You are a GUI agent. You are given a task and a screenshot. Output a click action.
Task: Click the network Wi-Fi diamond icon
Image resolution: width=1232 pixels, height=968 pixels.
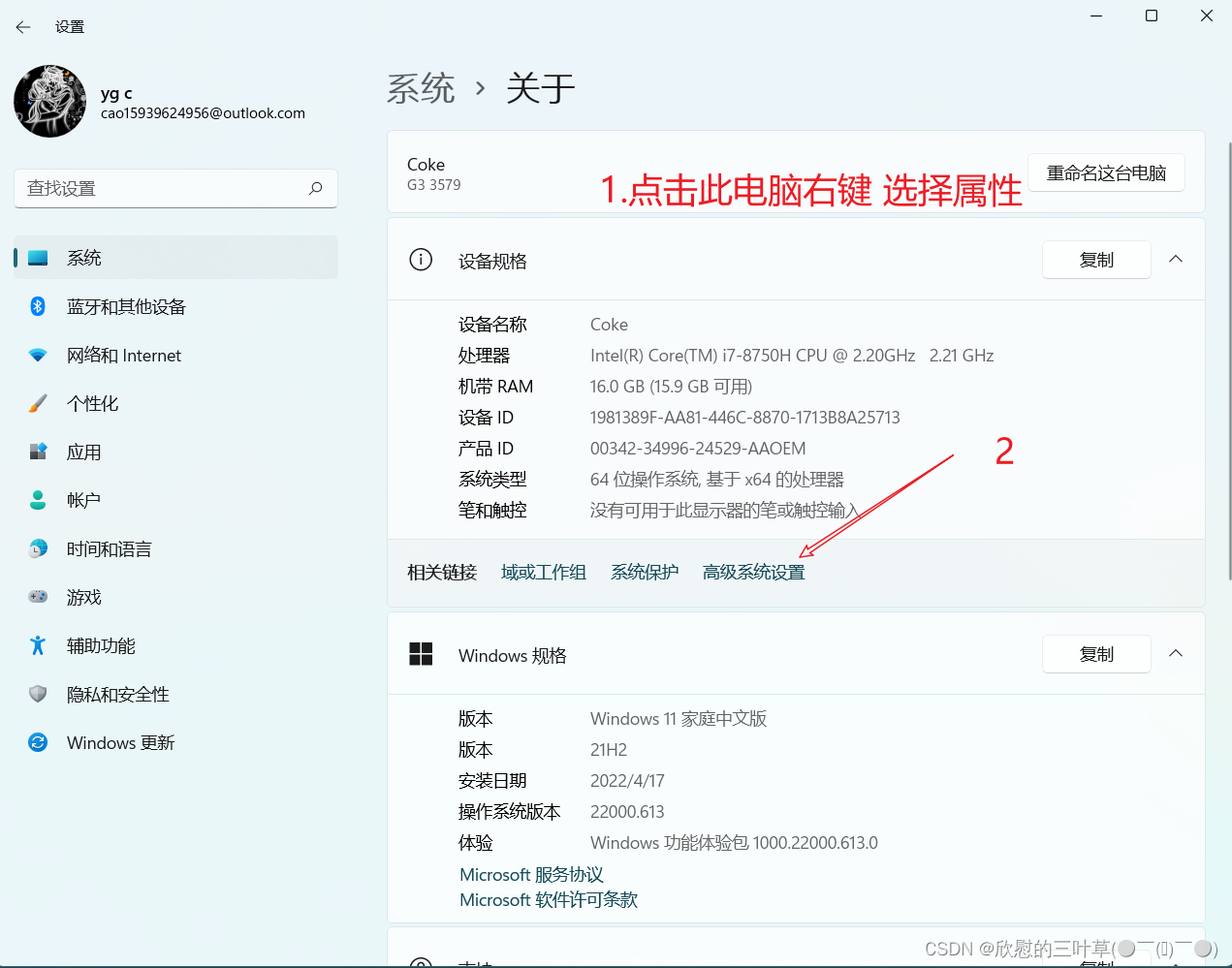coord(38,355)
